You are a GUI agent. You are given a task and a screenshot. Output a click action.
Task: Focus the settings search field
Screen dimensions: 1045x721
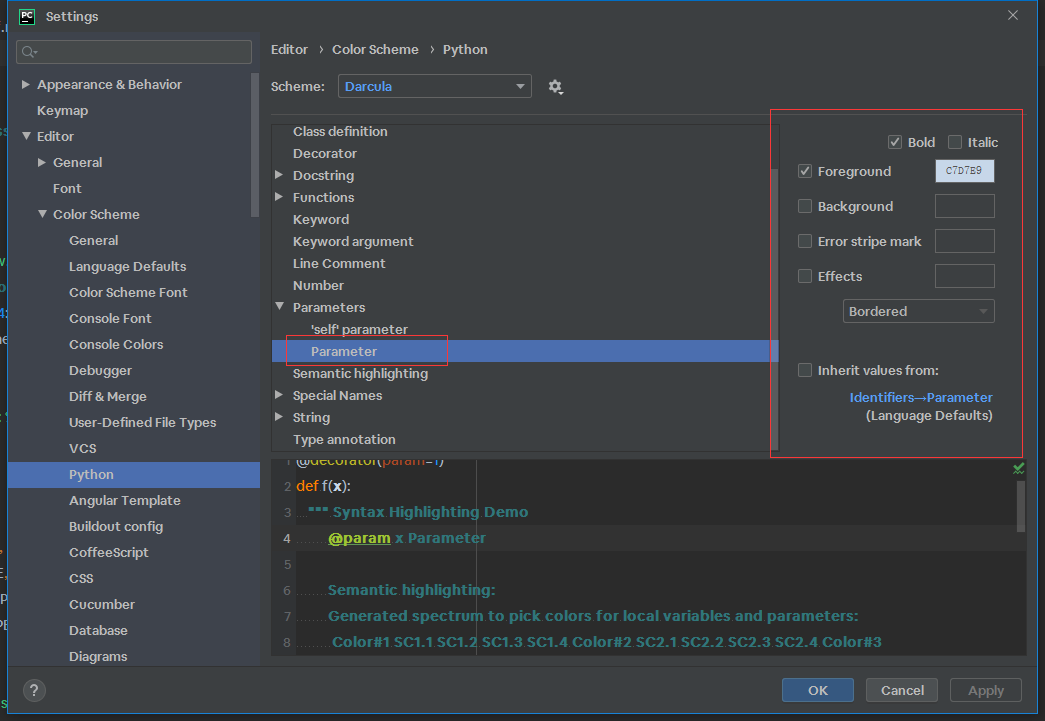tap(134, 52)
